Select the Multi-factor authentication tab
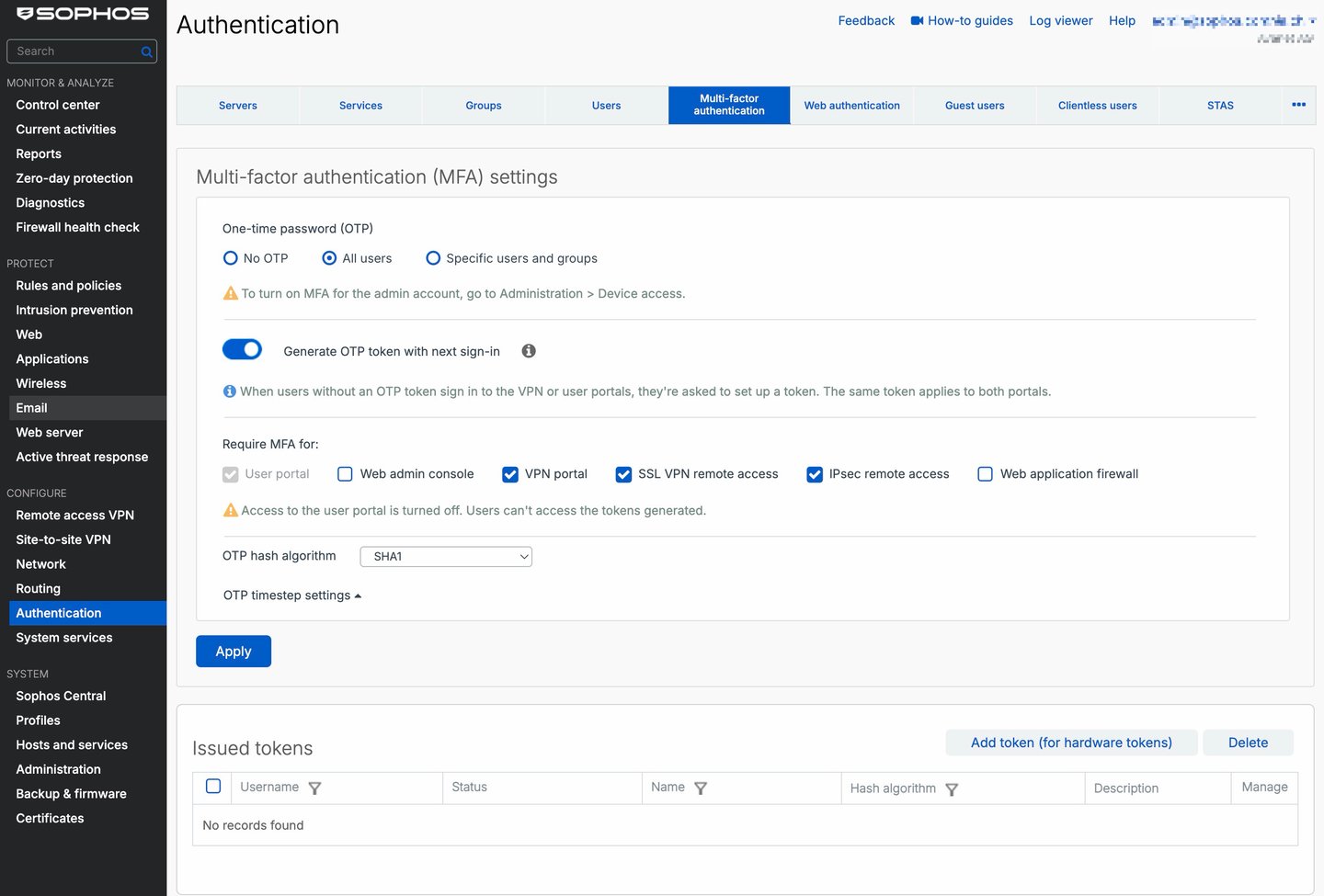The image size is (1324, 896). (x=729, y=106)
